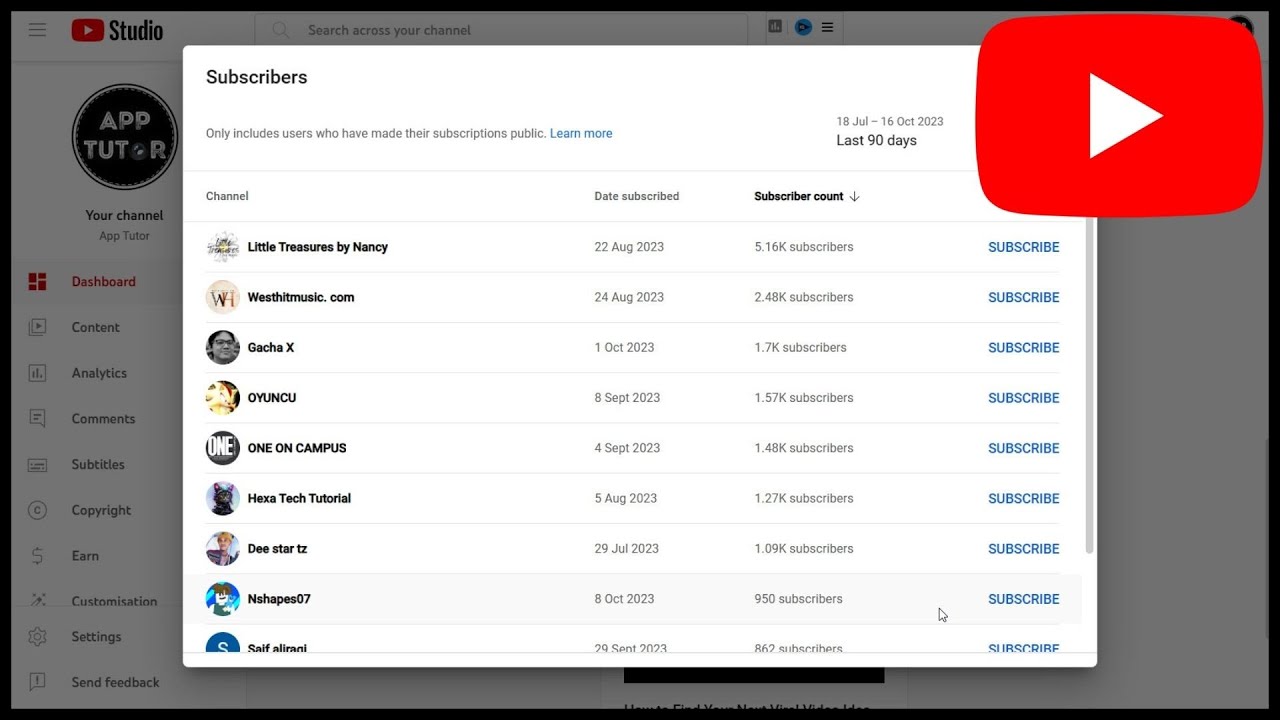Subscribe to Little Treasures by Nancy
Image resolution: width=1280 pixels, height=720 pixels.
pos(1023,247)
